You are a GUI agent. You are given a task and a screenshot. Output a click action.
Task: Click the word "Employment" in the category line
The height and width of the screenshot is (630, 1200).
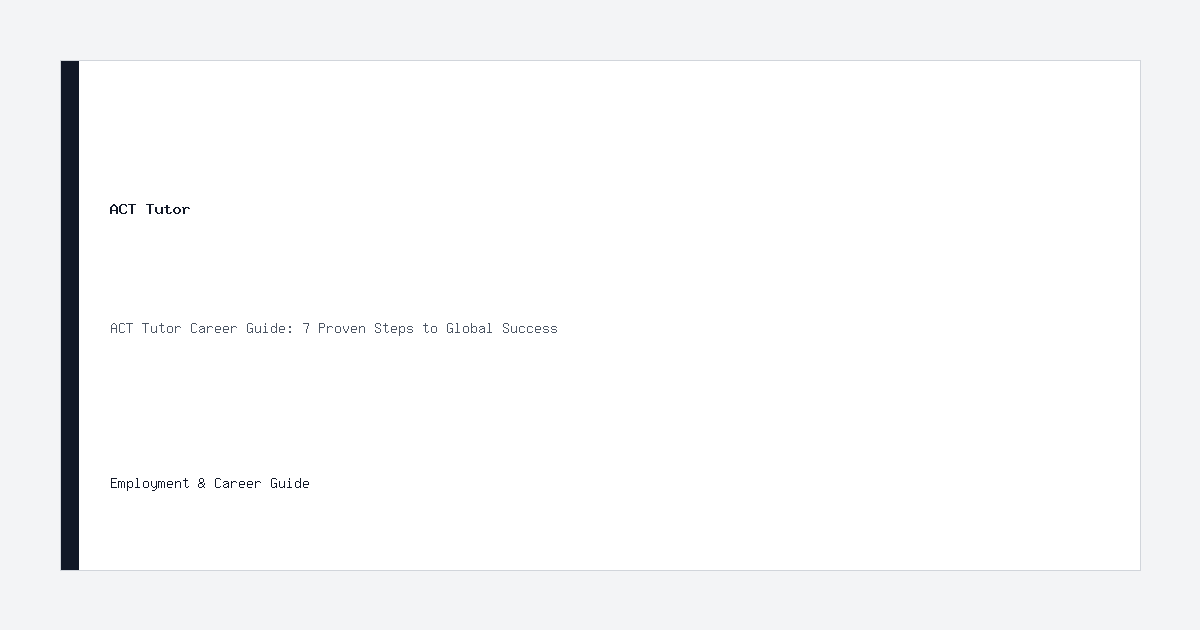coord(150,484)
